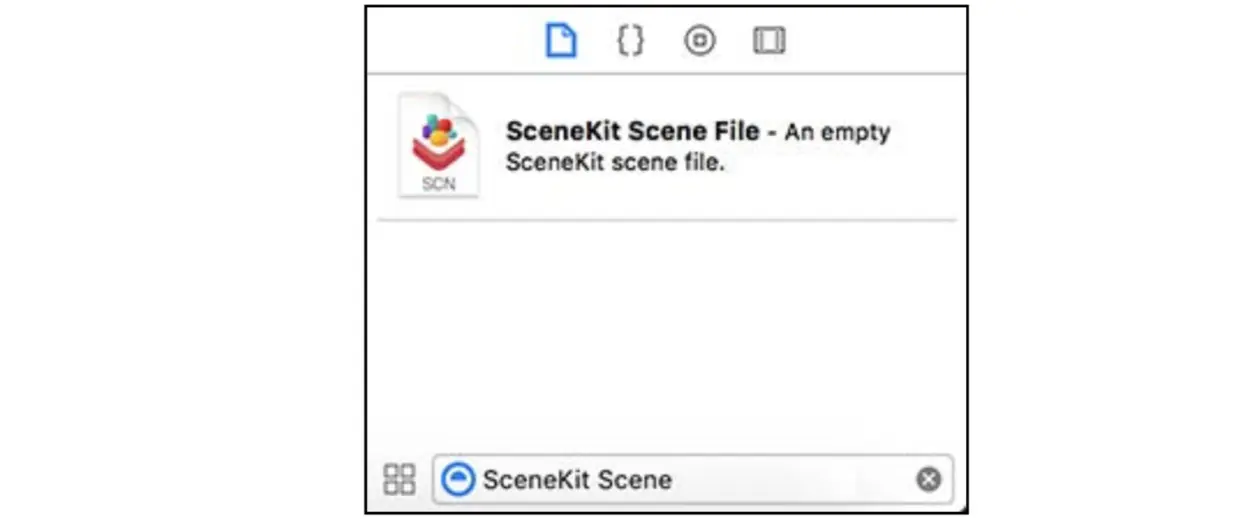Show the File Template library
The width and height of the screenshot is (1240, 519).
[x=561, y=40]
